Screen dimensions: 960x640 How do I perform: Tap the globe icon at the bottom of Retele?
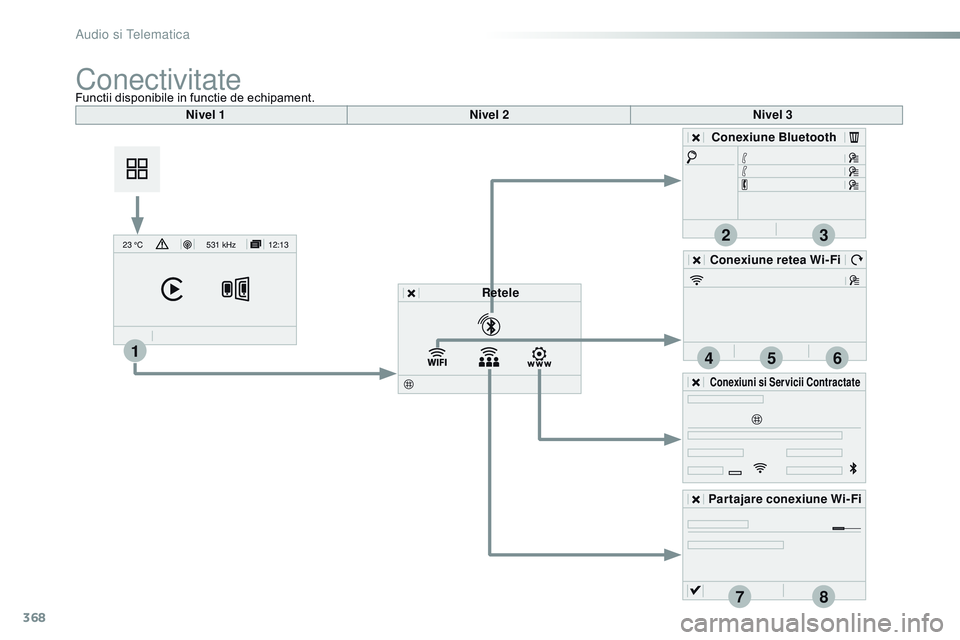[409, 384]
